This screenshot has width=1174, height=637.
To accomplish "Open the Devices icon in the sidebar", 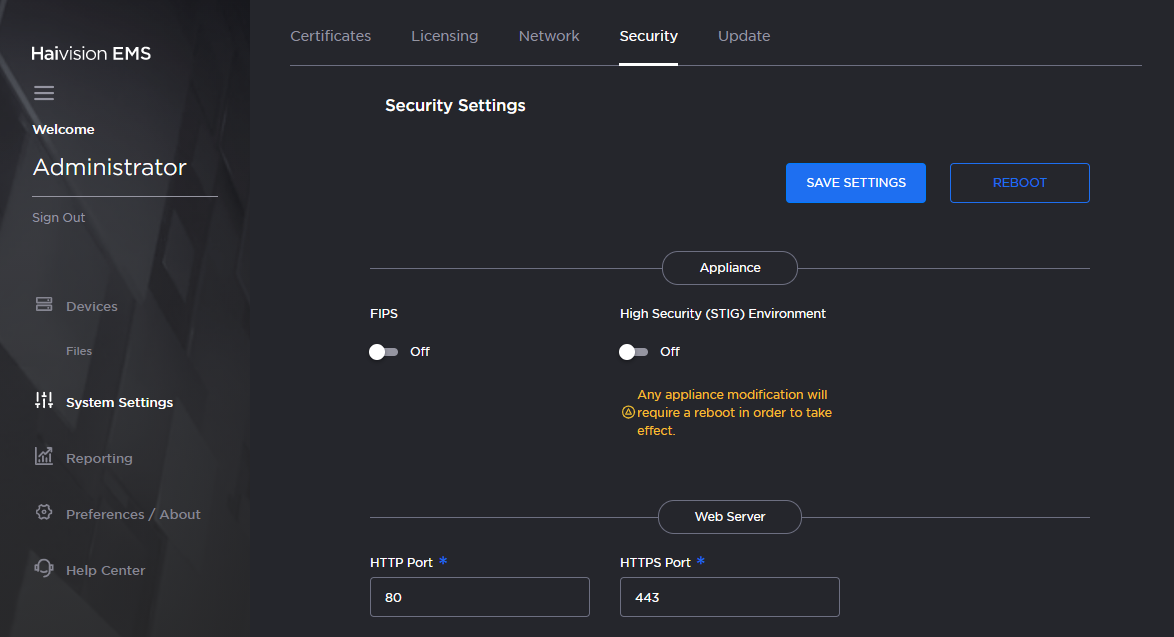I will pyautogui.click(x=44, y=305).
